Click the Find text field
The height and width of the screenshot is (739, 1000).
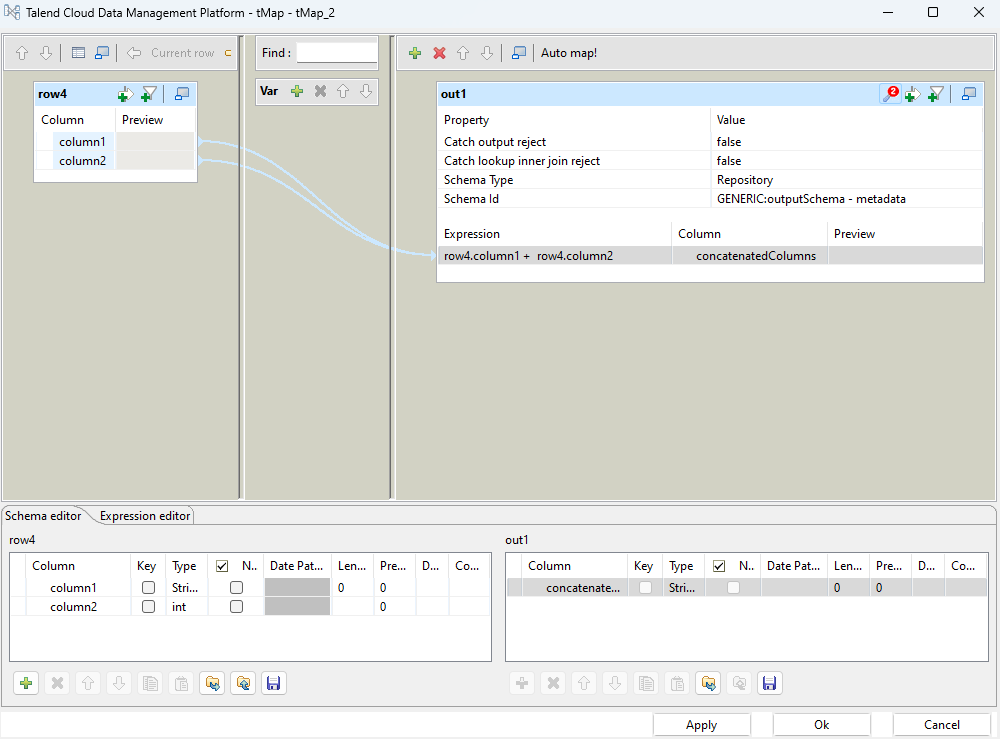pyautogui.click(x=337, y=53)
